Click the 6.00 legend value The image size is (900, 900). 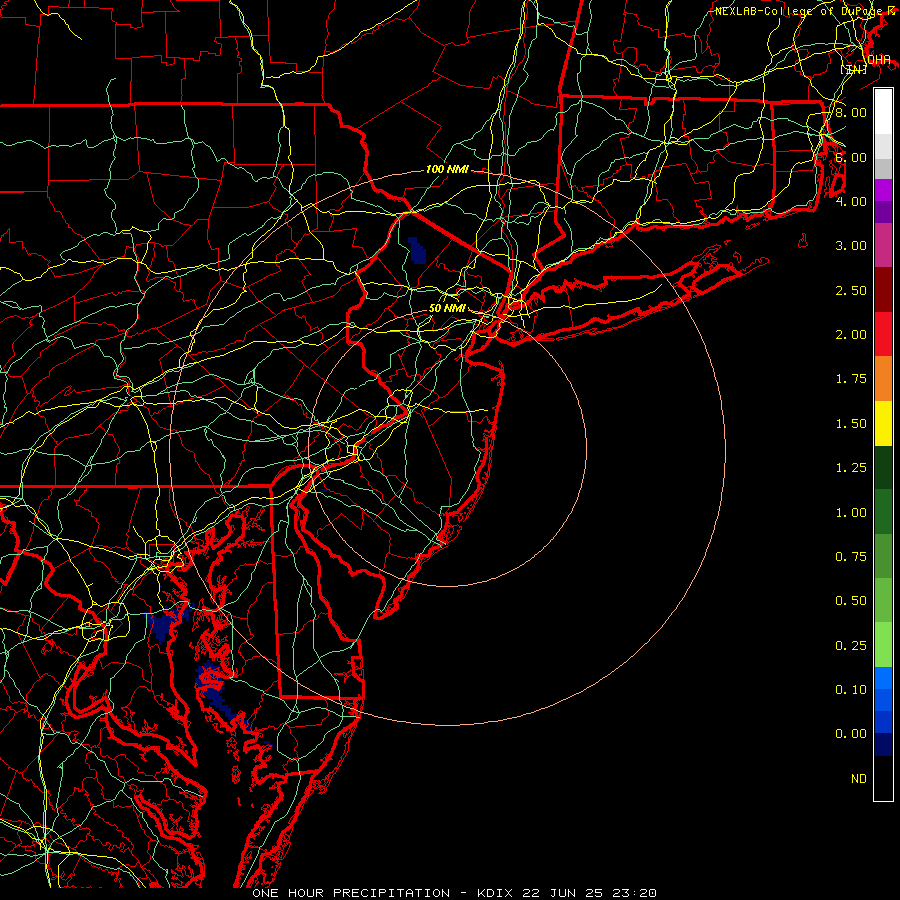click(851, 157)
